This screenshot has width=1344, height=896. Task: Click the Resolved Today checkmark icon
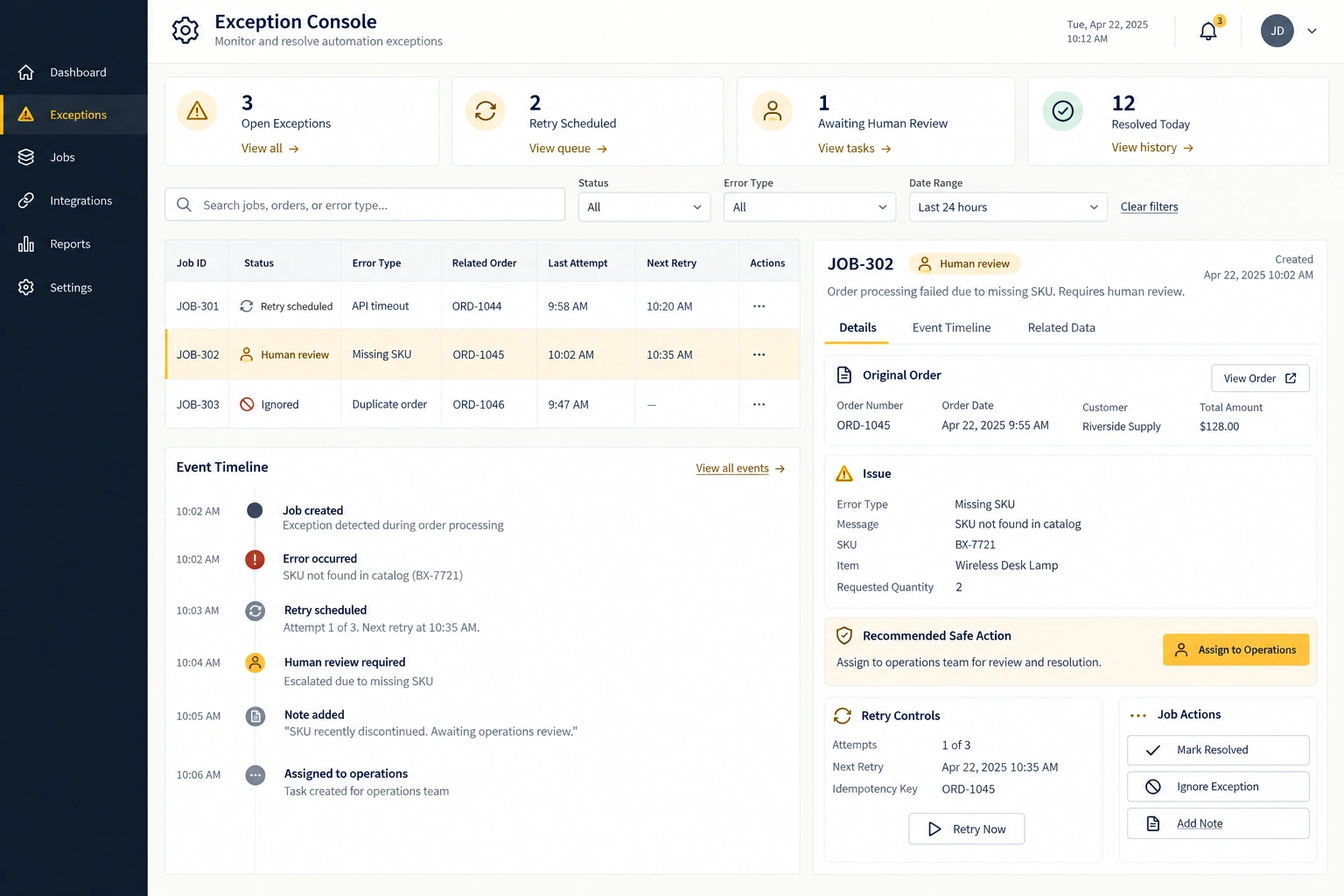1063,111
